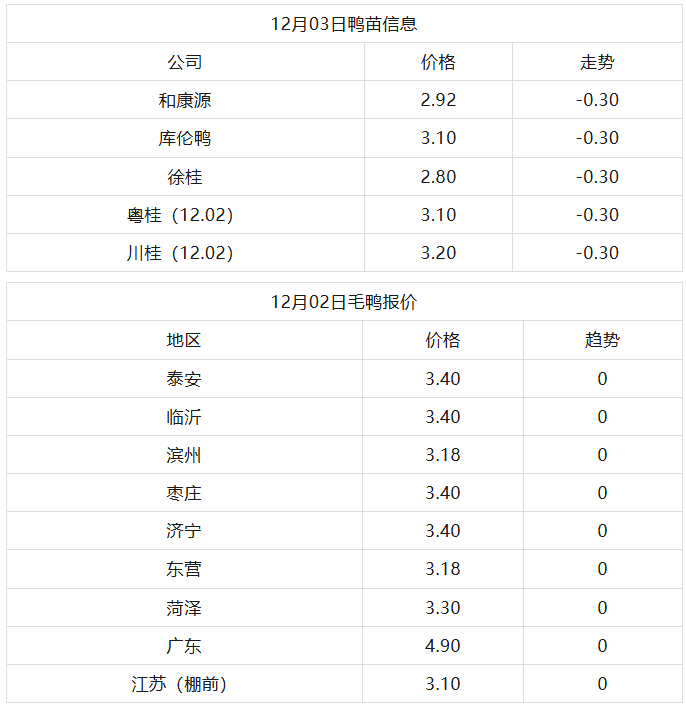The width and height of the screenshot is (686, 708).
Task: Select the 库伦鸭 row name
Action: pyautogui.click(x=185, y=138)
